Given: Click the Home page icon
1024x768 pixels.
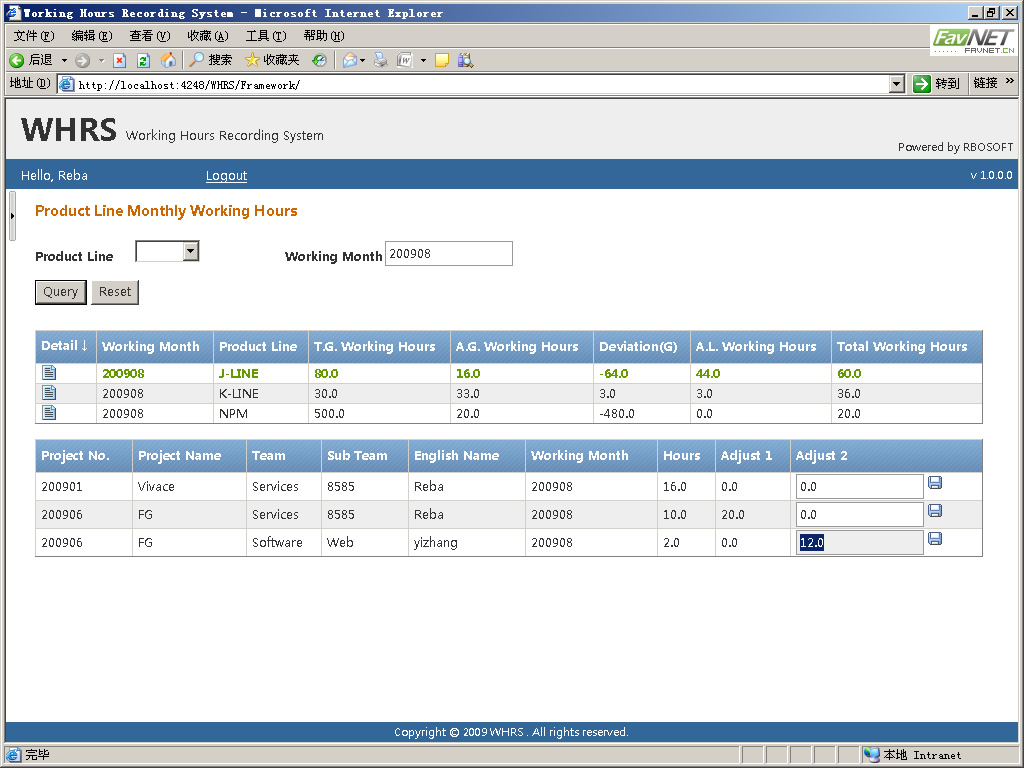Looking at the screenshot, I should point(168,60).
